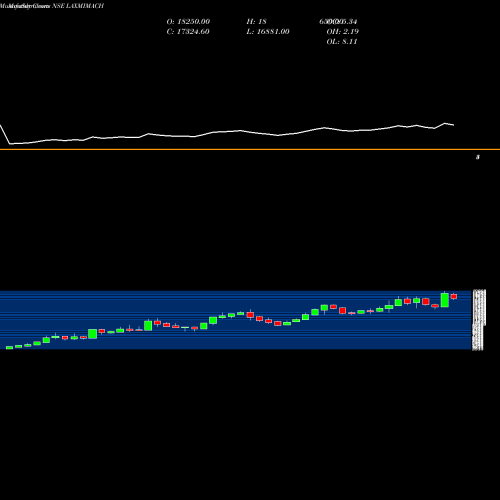Click the orange horizontal indicator line
This screenshot has width=500, height=500.
(250, 149)
